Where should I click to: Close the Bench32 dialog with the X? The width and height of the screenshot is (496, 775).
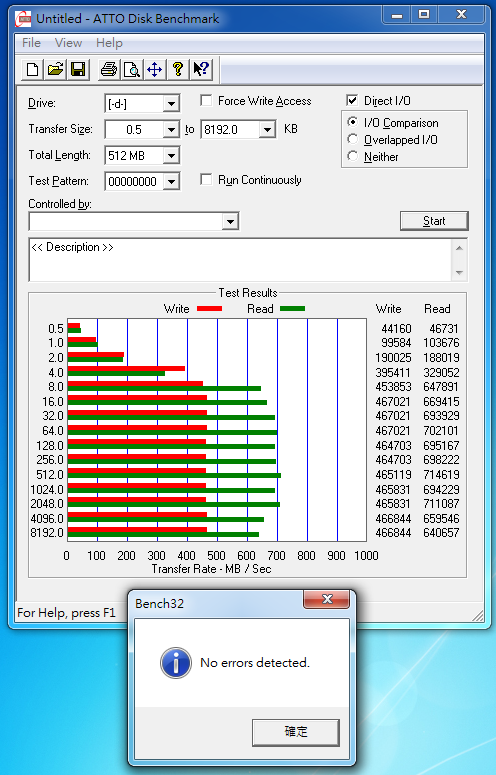tap(327, 599)
